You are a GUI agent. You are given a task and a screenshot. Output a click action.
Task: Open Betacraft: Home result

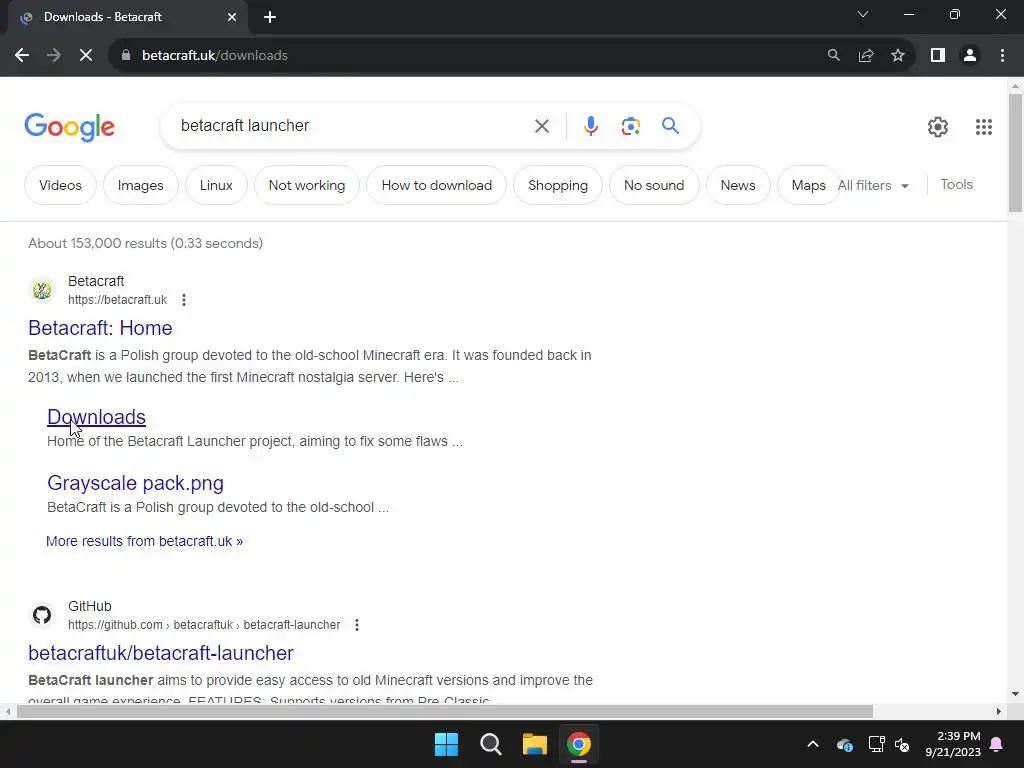point(100,328)
